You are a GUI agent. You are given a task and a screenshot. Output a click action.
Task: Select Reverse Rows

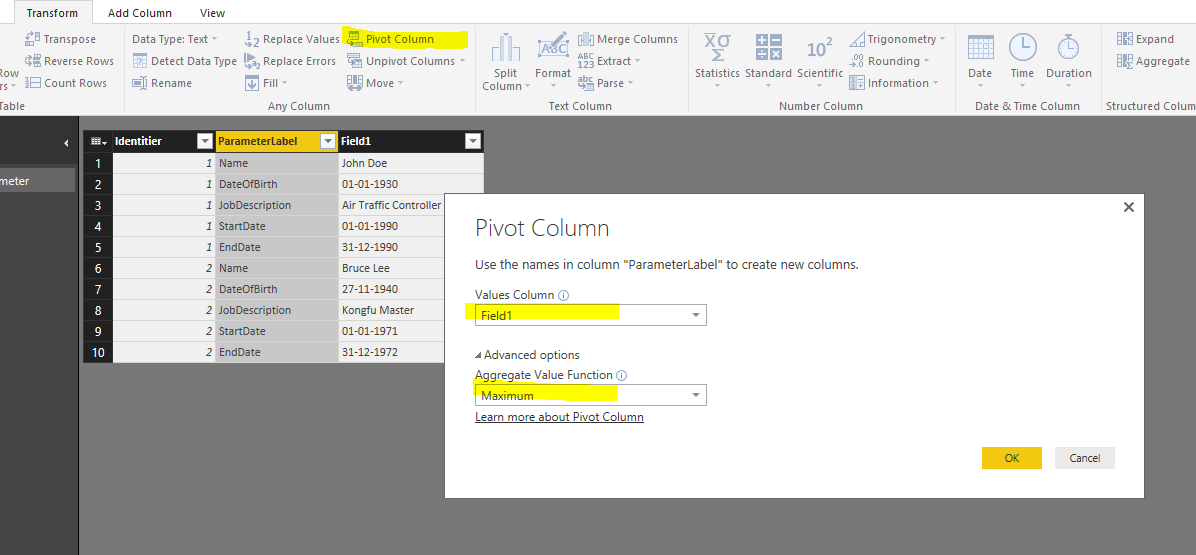(69, 61)
